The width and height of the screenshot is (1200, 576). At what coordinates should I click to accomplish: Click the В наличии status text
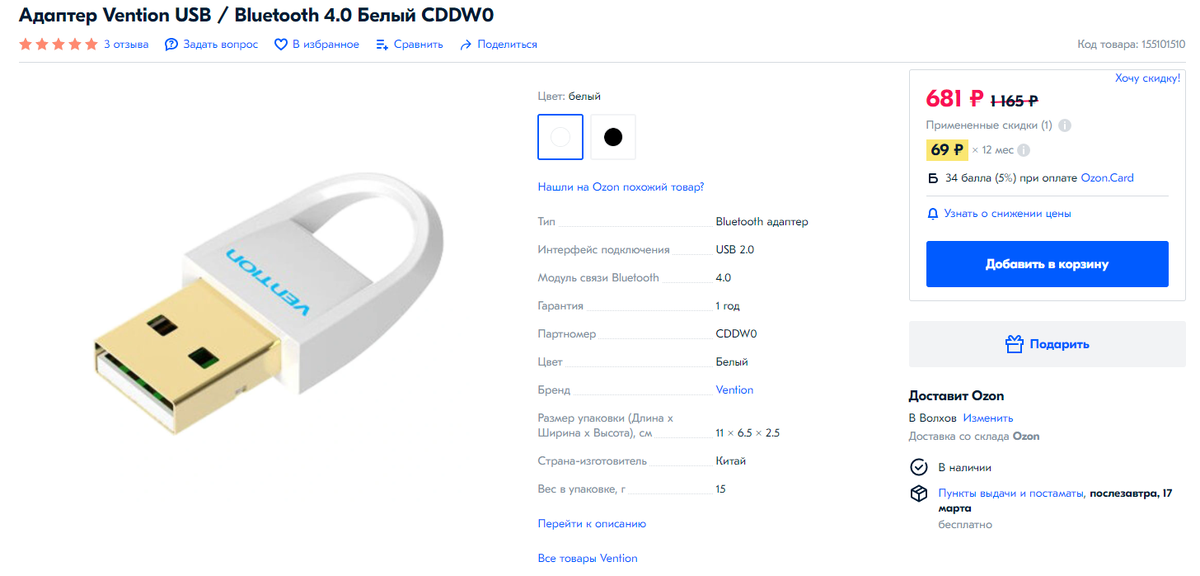tap(965, 468)
